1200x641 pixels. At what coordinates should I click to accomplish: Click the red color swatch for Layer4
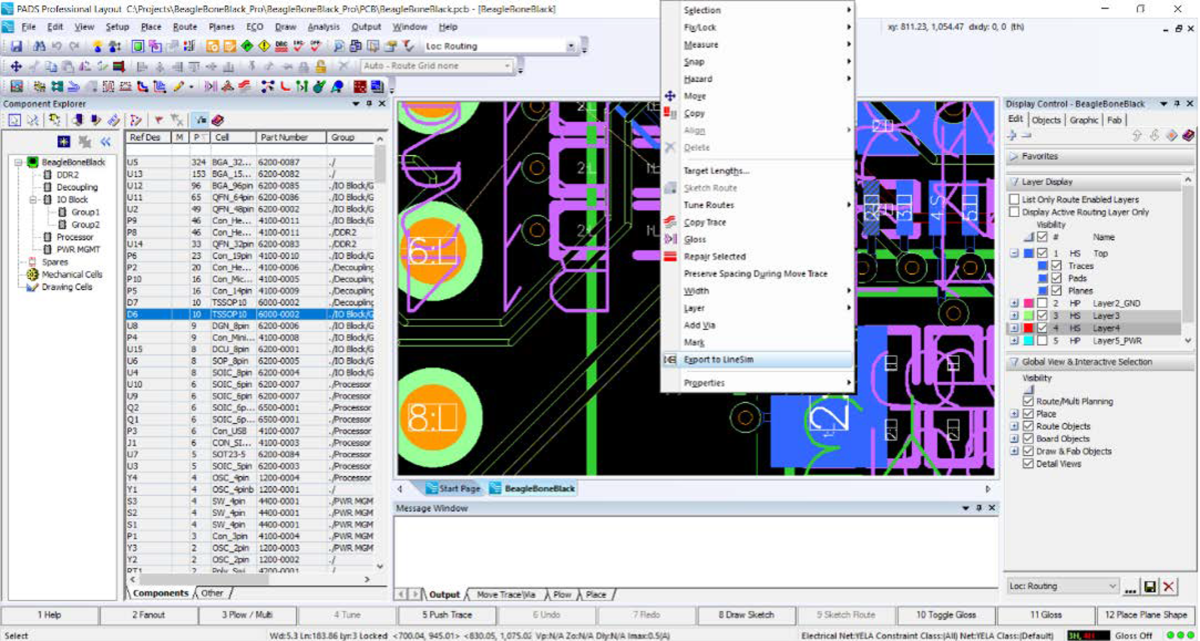click(x=1029, y=328)
